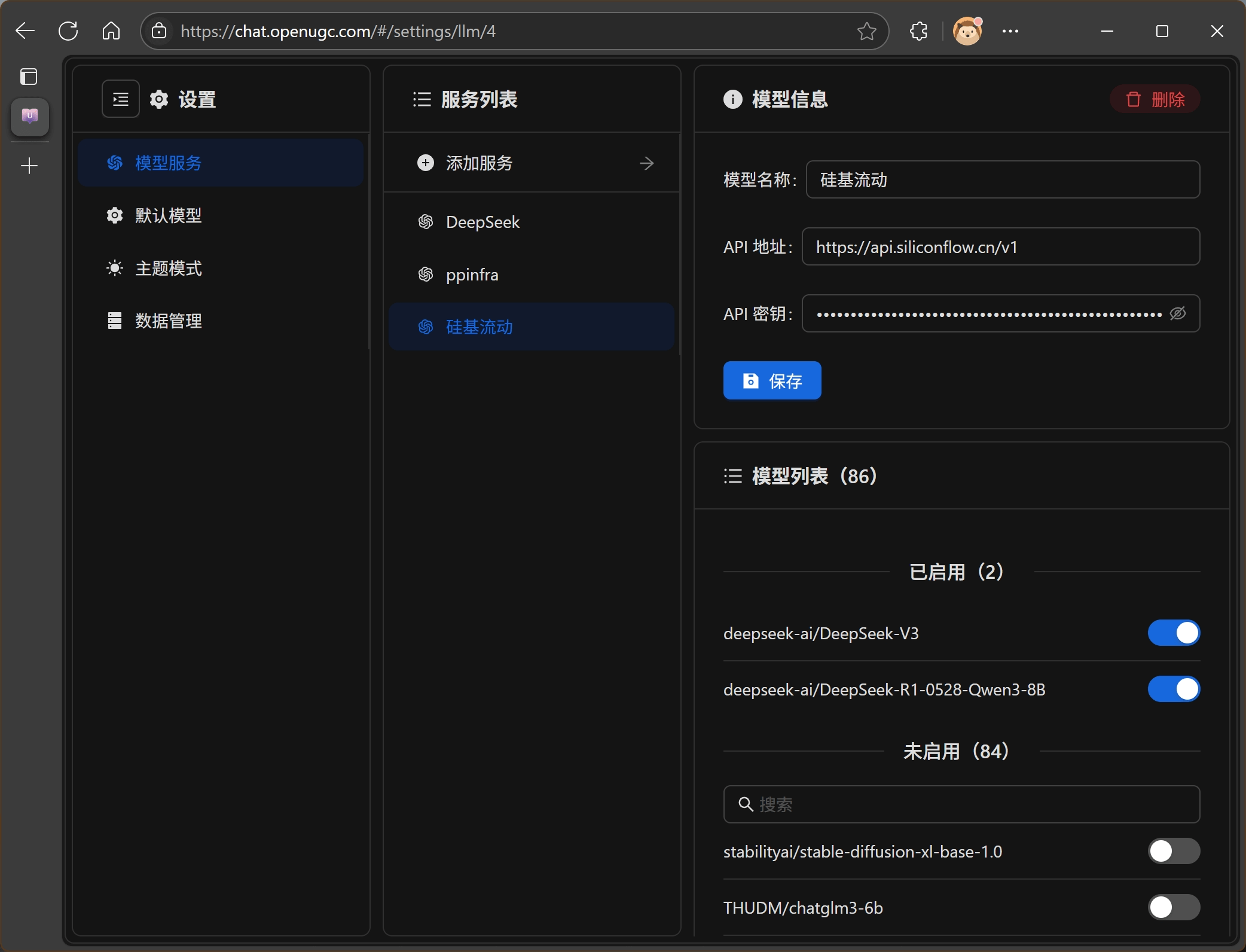Screen dimensions: 1246x952
Task: Open the 默认模型 settings section
Action: (221, 215)
